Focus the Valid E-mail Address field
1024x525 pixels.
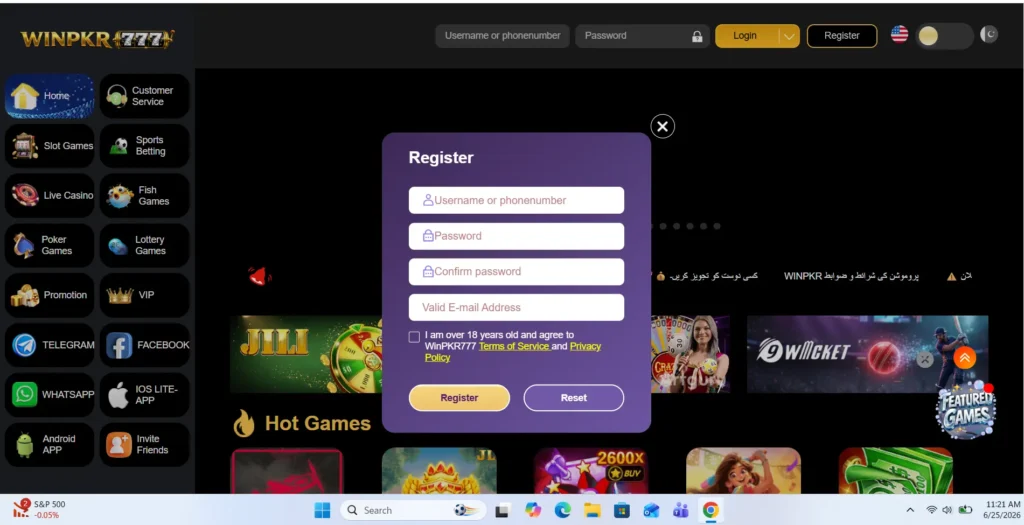point(516,308)
